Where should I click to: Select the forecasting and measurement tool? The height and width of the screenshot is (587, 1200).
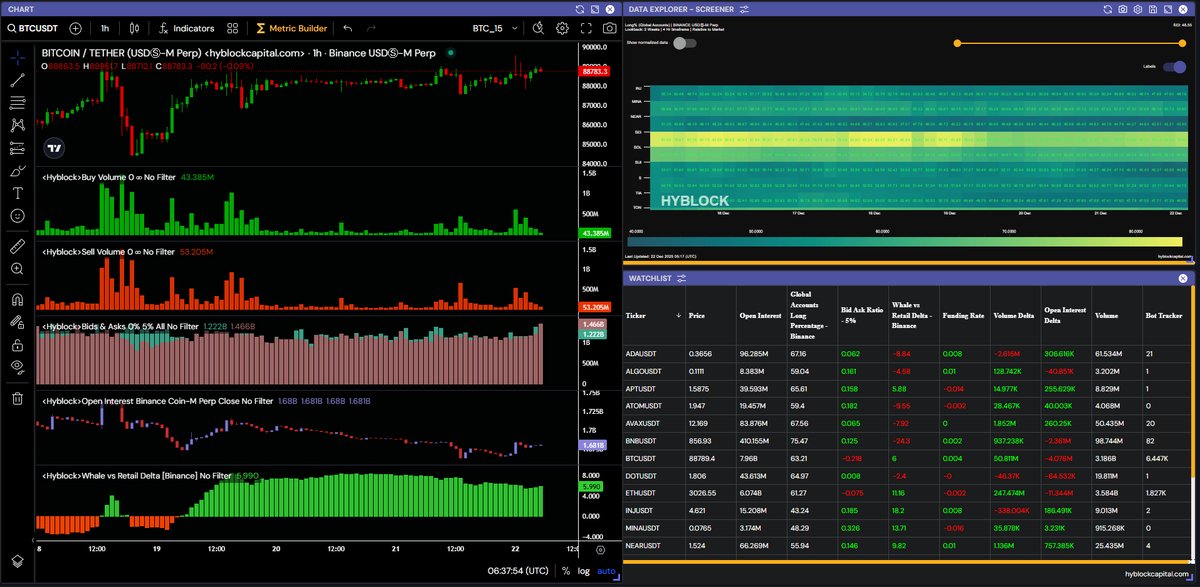click(17, 148)
